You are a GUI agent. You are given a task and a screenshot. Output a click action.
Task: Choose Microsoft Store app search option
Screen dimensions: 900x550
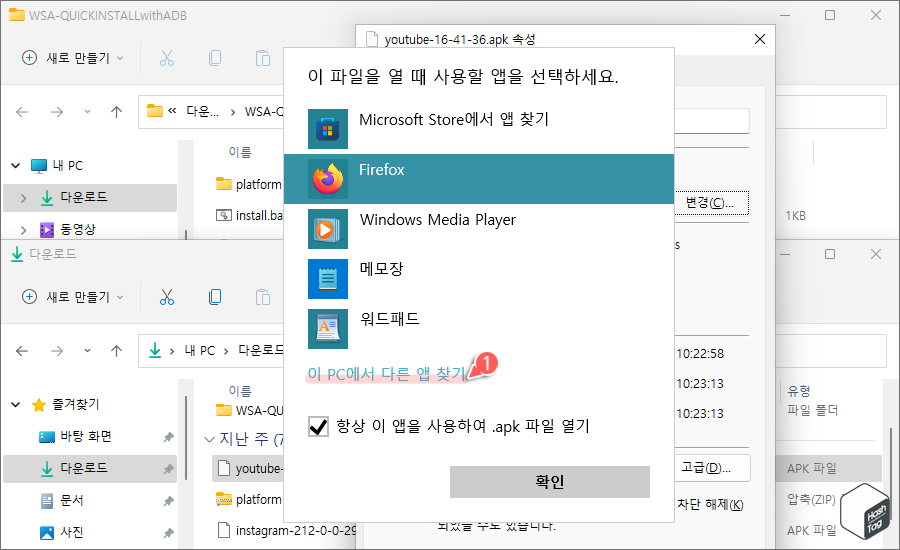[x=479, y=129]
